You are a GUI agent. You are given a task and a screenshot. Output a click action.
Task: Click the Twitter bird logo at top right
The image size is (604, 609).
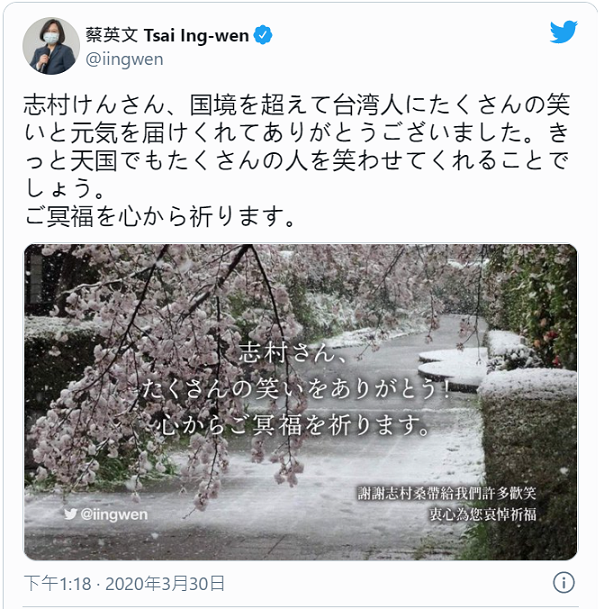pos(563,32)
